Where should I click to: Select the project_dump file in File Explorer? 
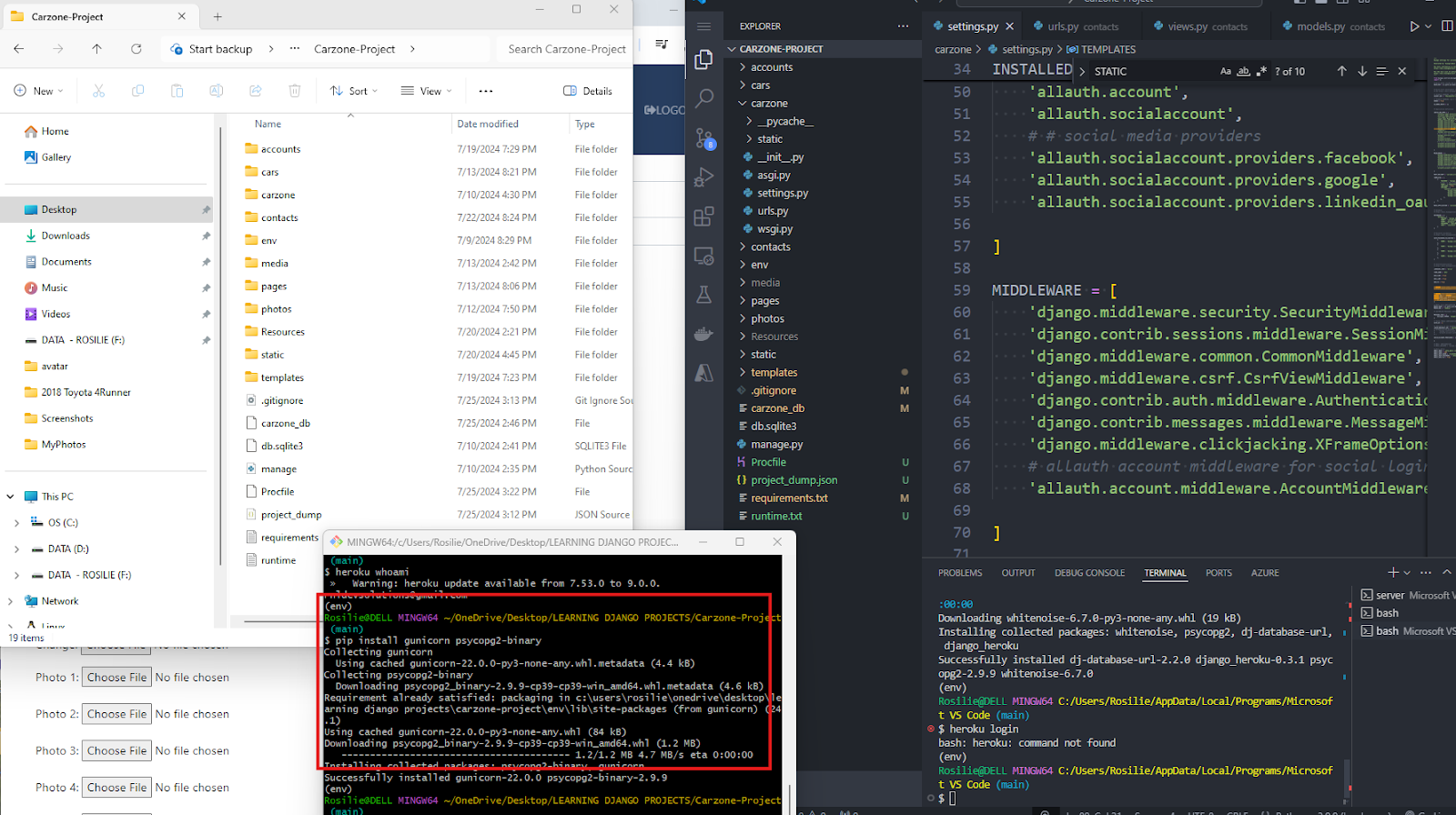(x=291, y=515)
